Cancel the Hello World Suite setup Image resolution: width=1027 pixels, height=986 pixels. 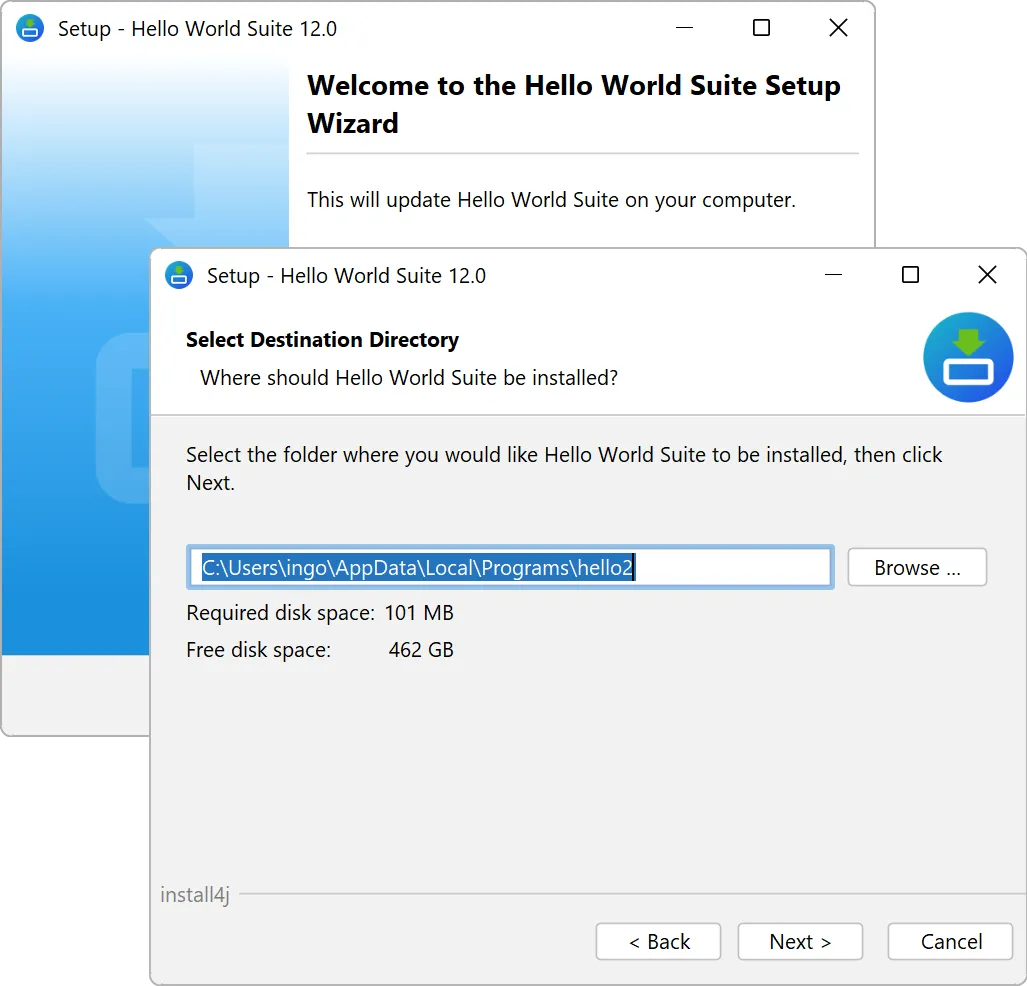pos(949,941)
